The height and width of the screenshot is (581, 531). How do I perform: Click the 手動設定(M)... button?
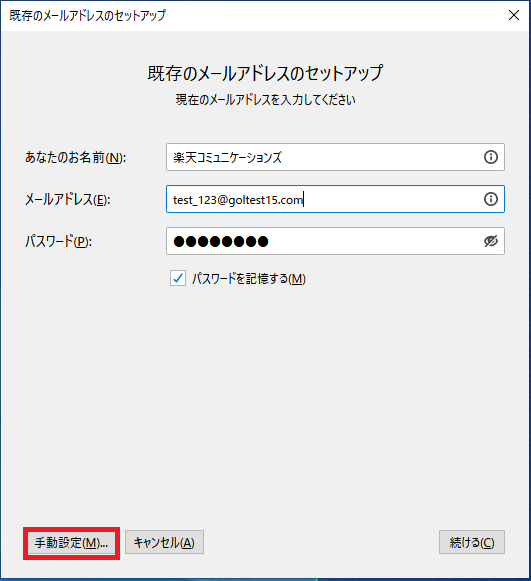click(71, 543)
